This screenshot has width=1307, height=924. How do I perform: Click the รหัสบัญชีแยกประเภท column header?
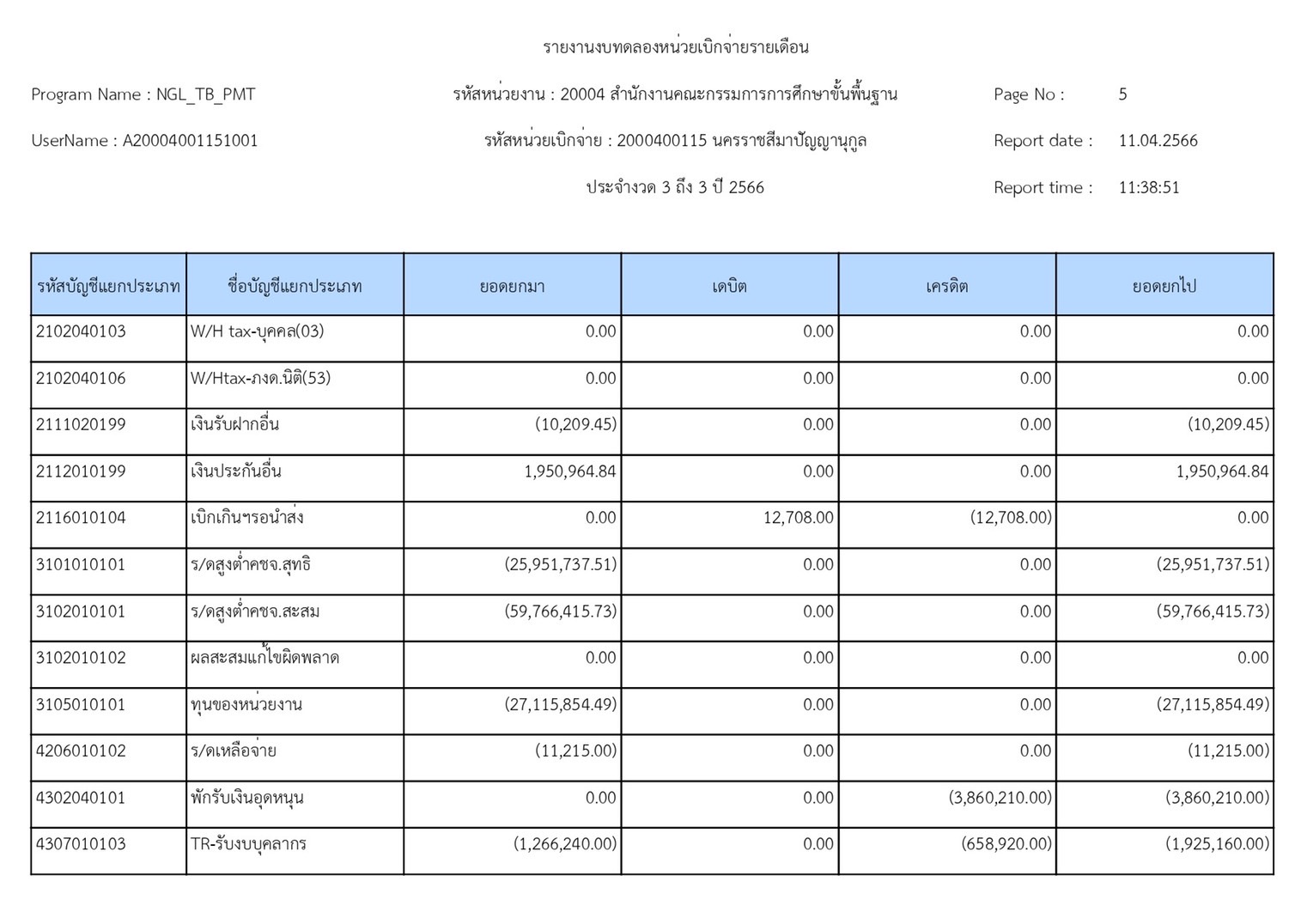[108, 286]
